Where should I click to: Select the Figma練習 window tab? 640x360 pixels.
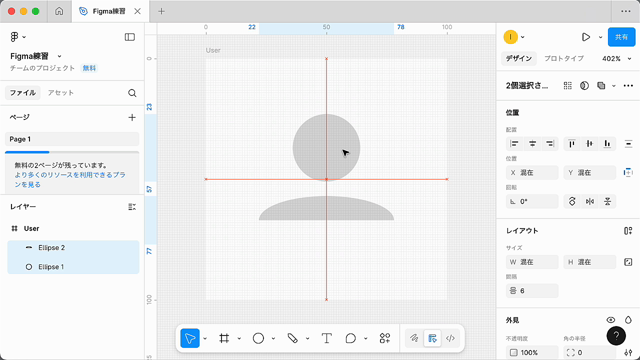click(110, 11)
